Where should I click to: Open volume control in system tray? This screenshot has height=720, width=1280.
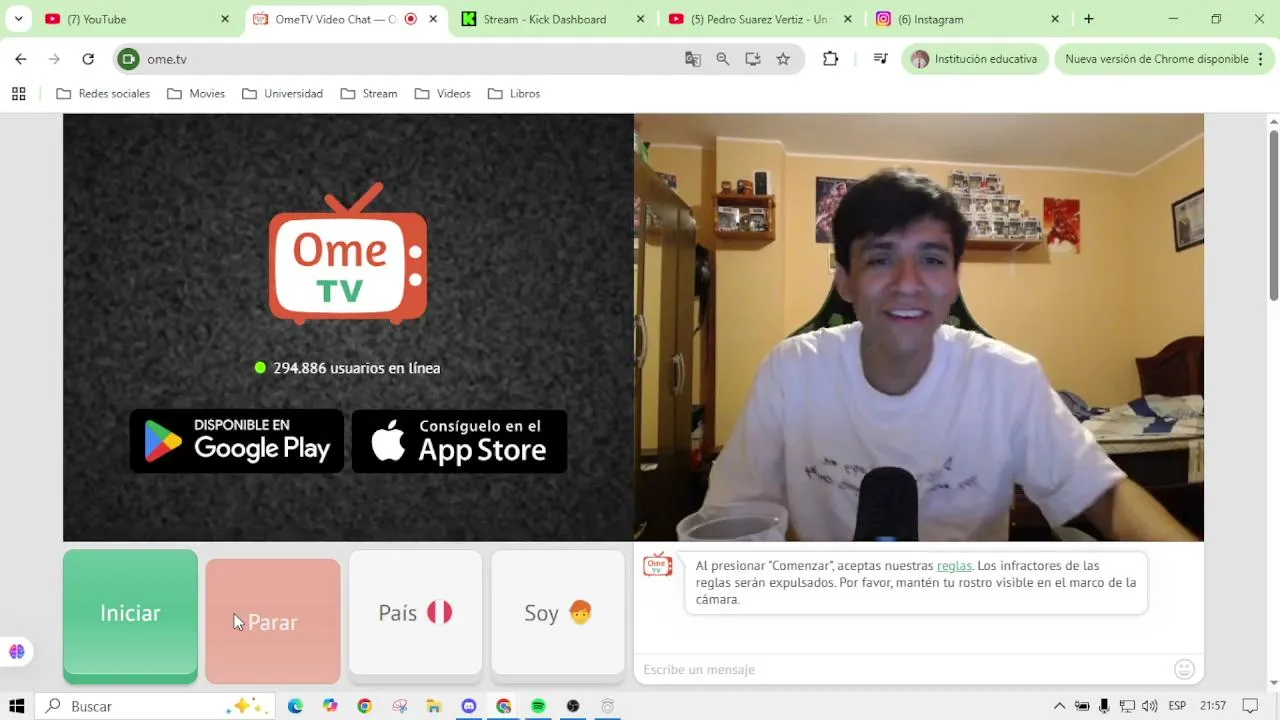[1149, 706]
